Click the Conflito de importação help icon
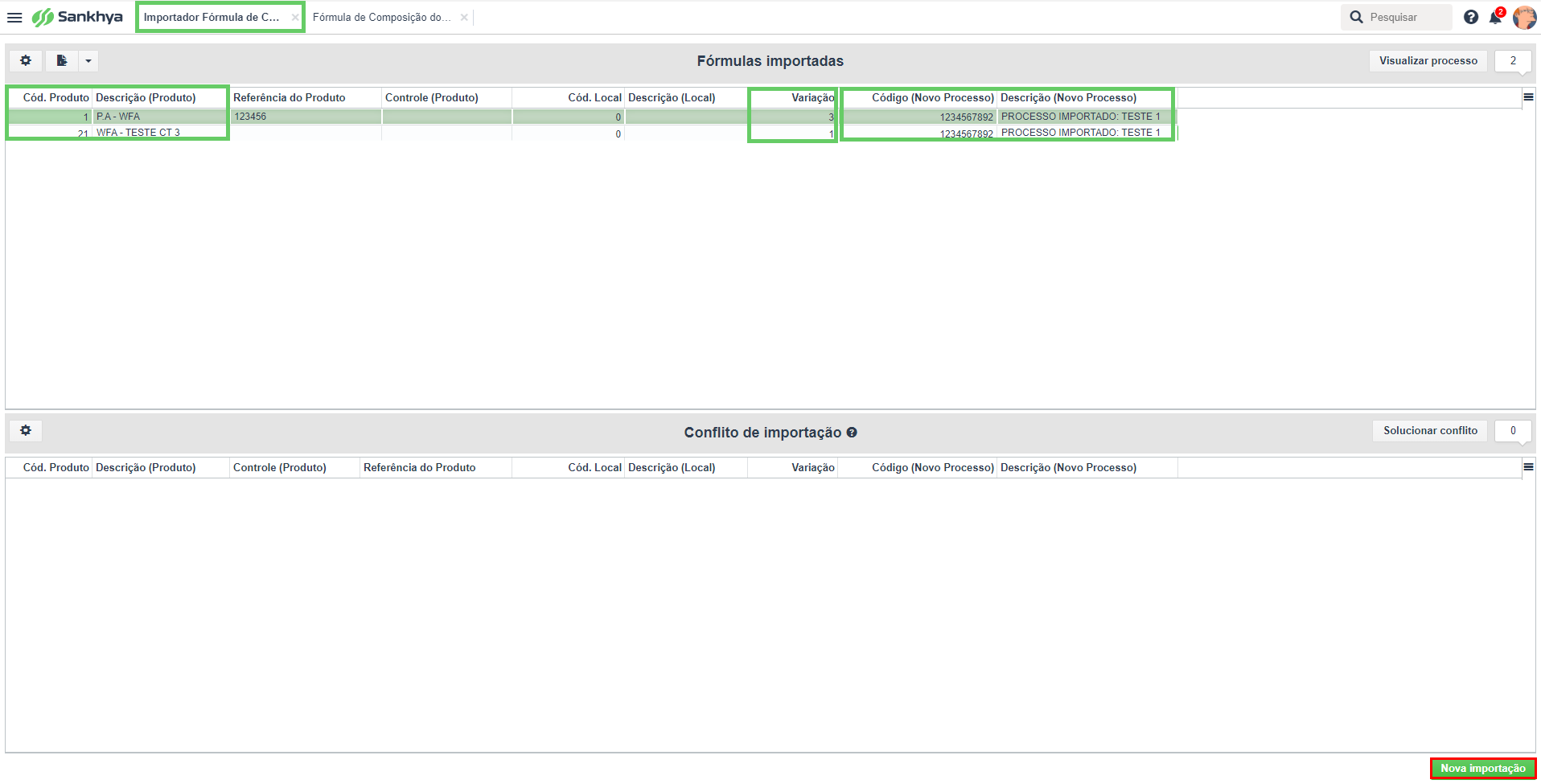1541x784 pixels. coord(852,433)
